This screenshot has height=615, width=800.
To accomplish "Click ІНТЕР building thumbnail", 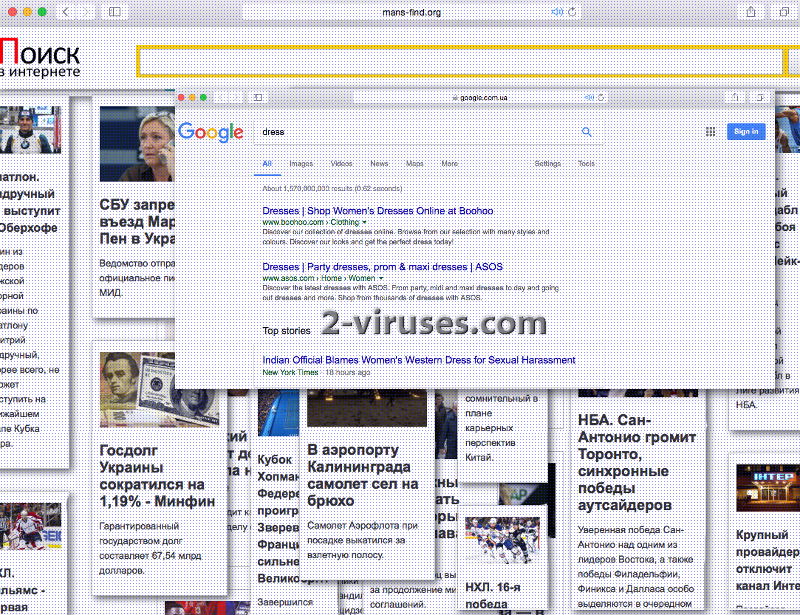I will pos(768,488).
